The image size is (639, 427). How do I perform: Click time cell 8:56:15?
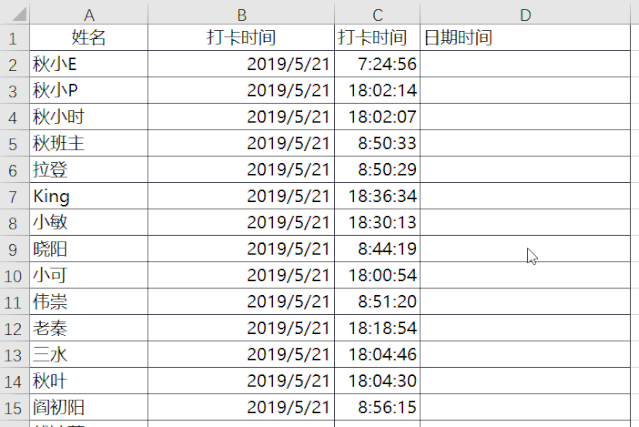(377, 407)
